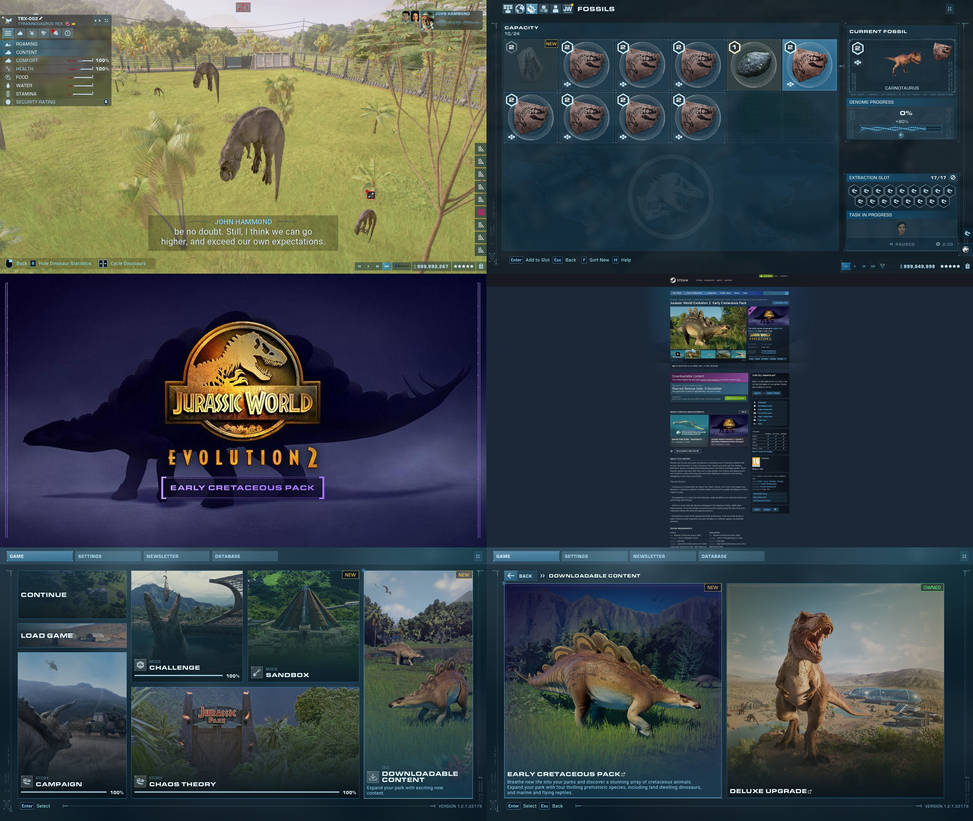The image size is (973, 821).
Task: Open the Deluxe Upgrade DLC card
Action: coord(835,690)
